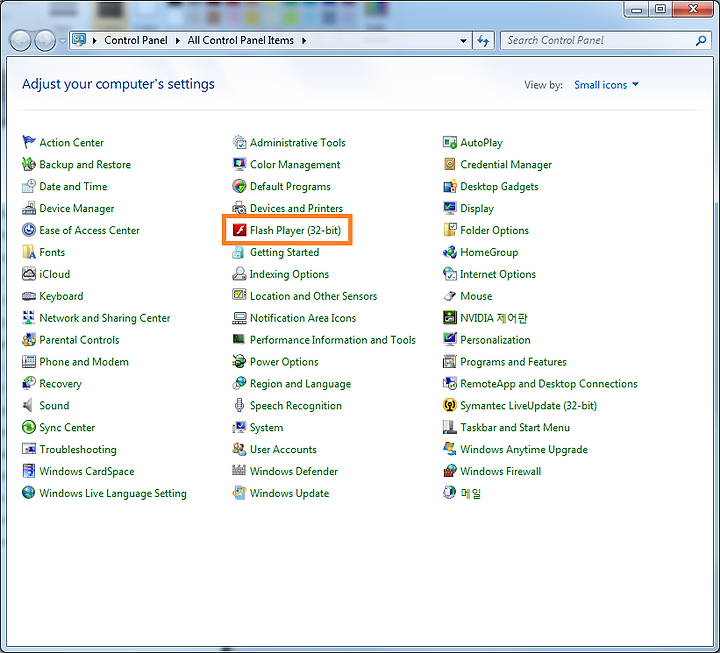This screenshot has height=653, width=720.
Task: Open the iCloud icon
Action: (28, 274)
